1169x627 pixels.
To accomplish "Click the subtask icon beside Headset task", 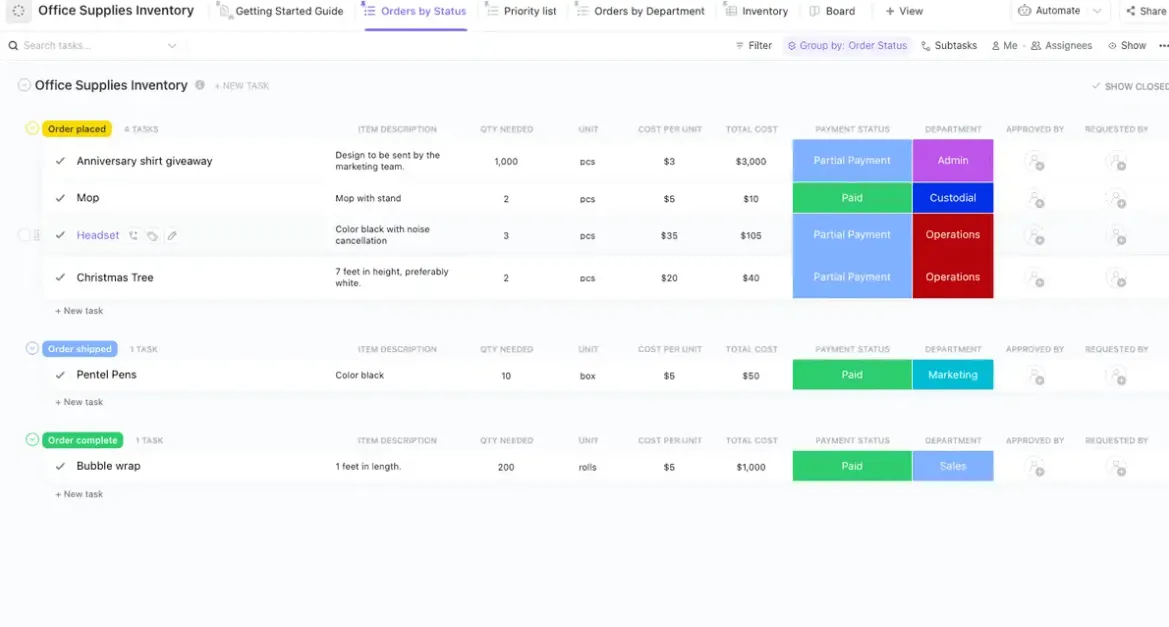I will coord(133,236).
